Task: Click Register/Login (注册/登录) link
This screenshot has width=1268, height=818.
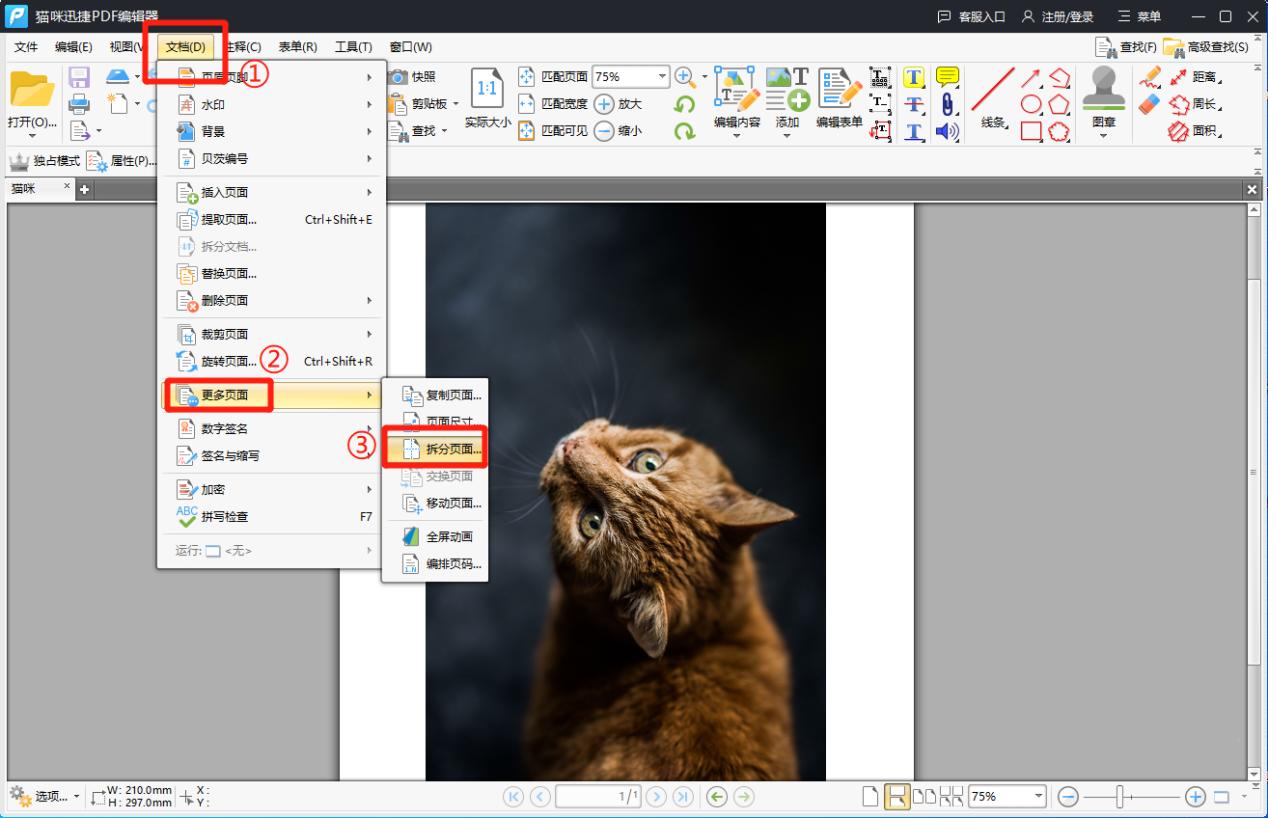Action: (x=1058, y=17)
